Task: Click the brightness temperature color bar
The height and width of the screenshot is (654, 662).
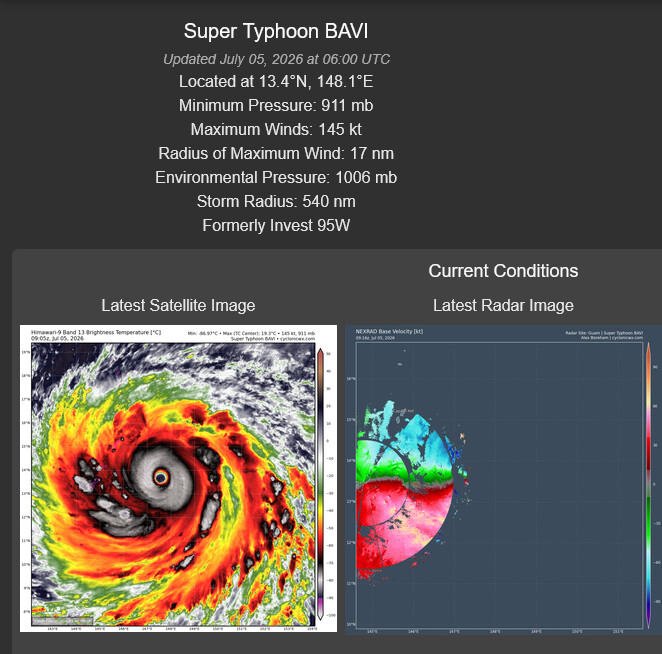Action: [x=320, y=484]
